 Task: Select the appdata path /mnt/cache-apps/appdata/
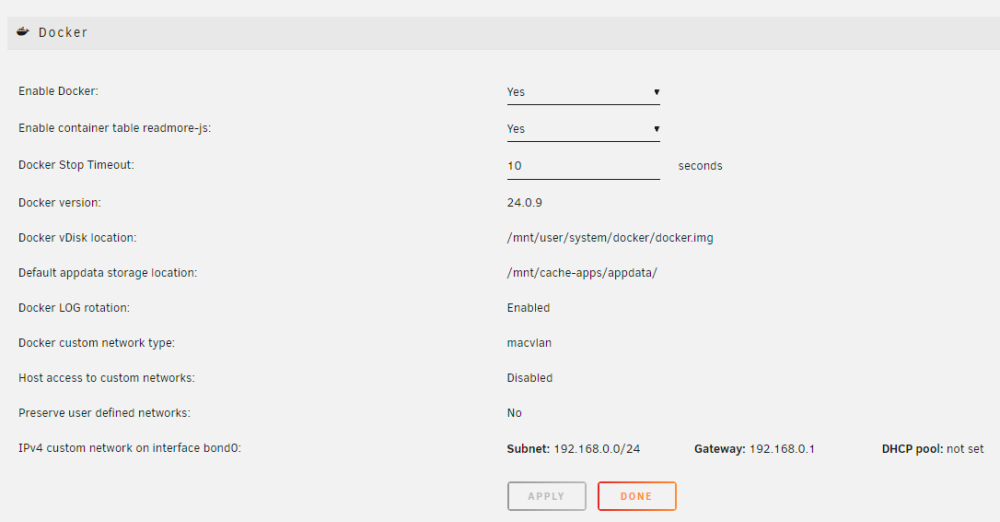pyautogui.click(x=582, y=273)
